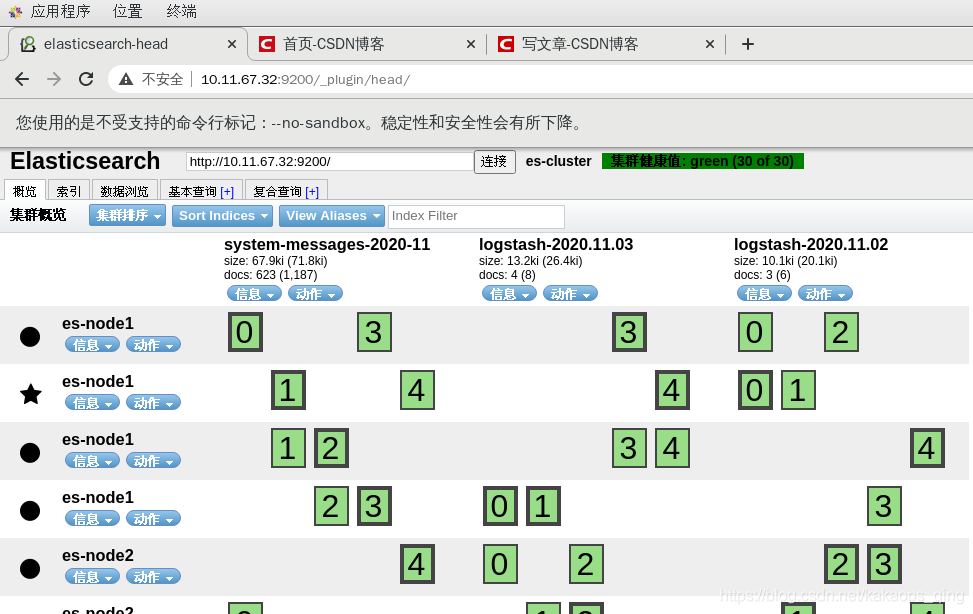Click system-messages shard 0 in first es-node1 row
The image size is (973, 614).
click(245, 332)
